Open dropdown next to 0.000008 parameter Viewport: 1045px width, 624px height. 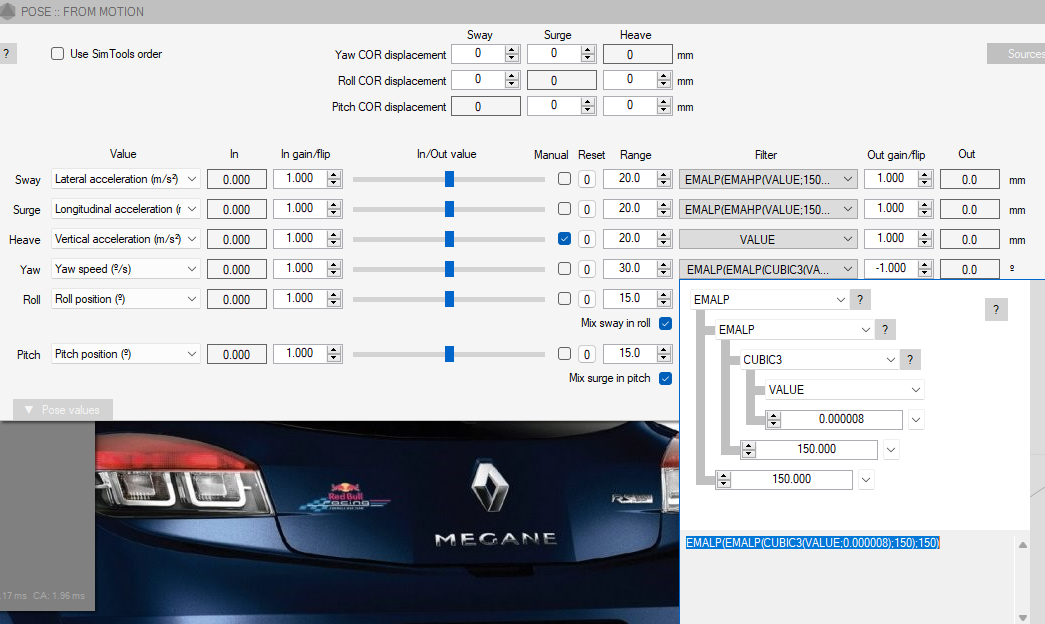[916, 419]
